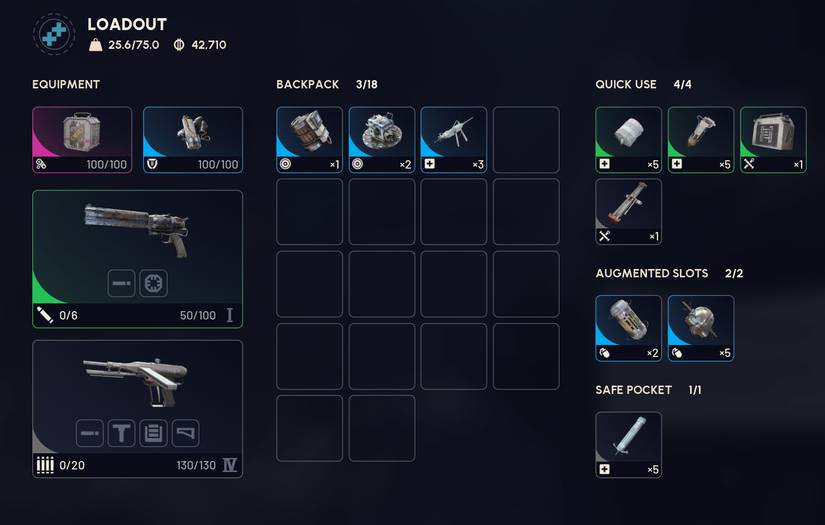Screen dimensions: 825x525
Task: Select the round tech mod slot on revolver
Action: pyautogui.click(x=154, y=283)
